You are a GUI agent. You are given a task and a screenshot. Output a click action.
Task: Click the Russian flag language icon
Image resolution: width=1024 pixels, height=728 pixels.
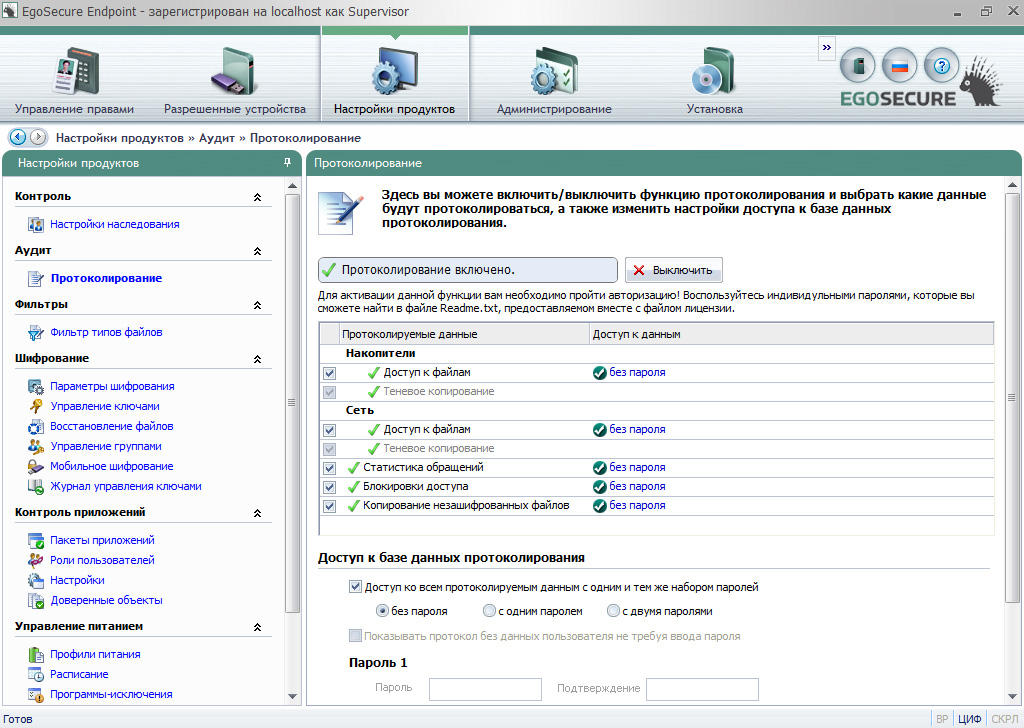pos(899,66)
